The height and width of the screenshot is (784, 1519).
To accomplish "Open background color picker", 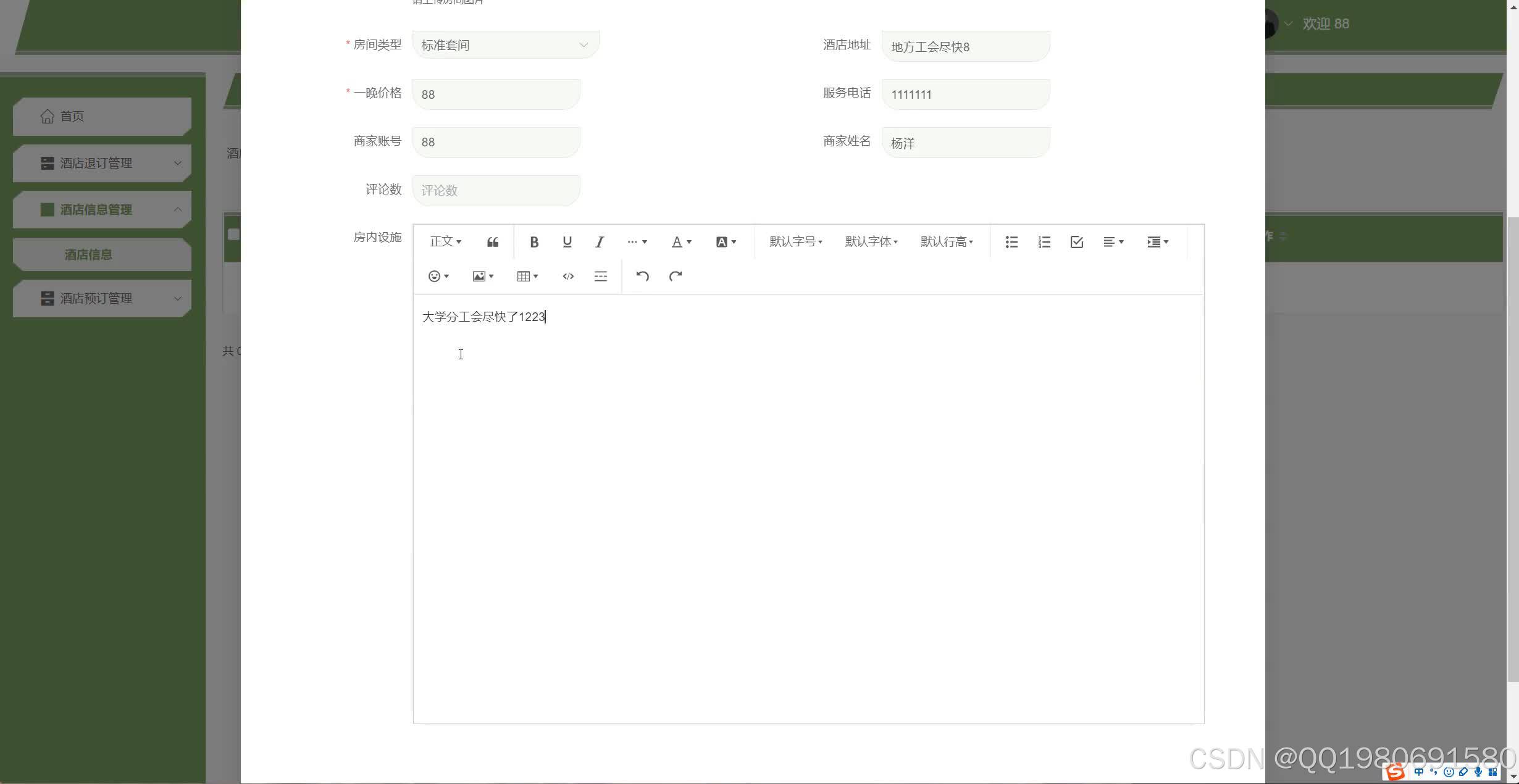I will click(726, 242).
